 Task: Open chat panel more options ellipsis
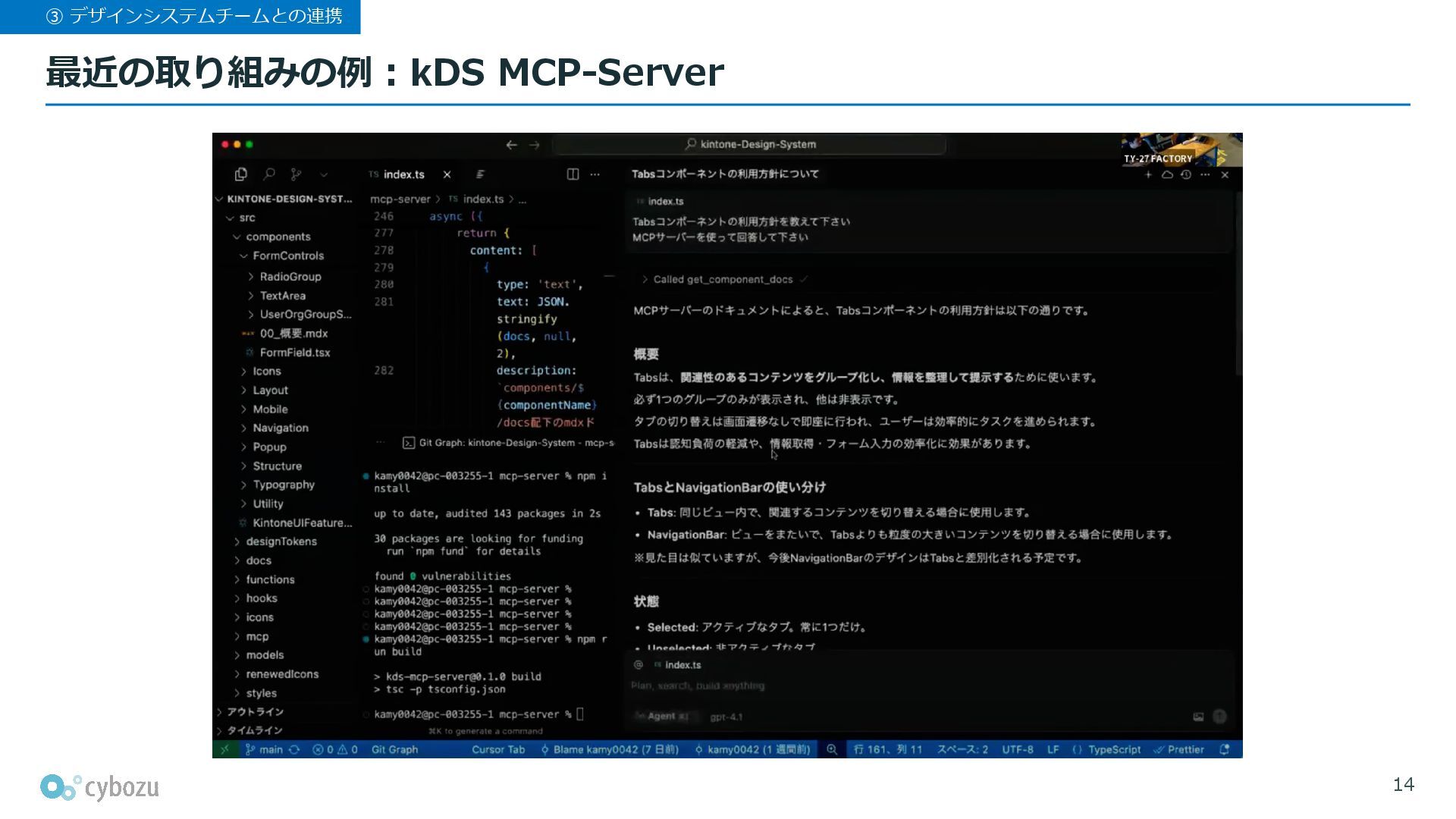1205,174
